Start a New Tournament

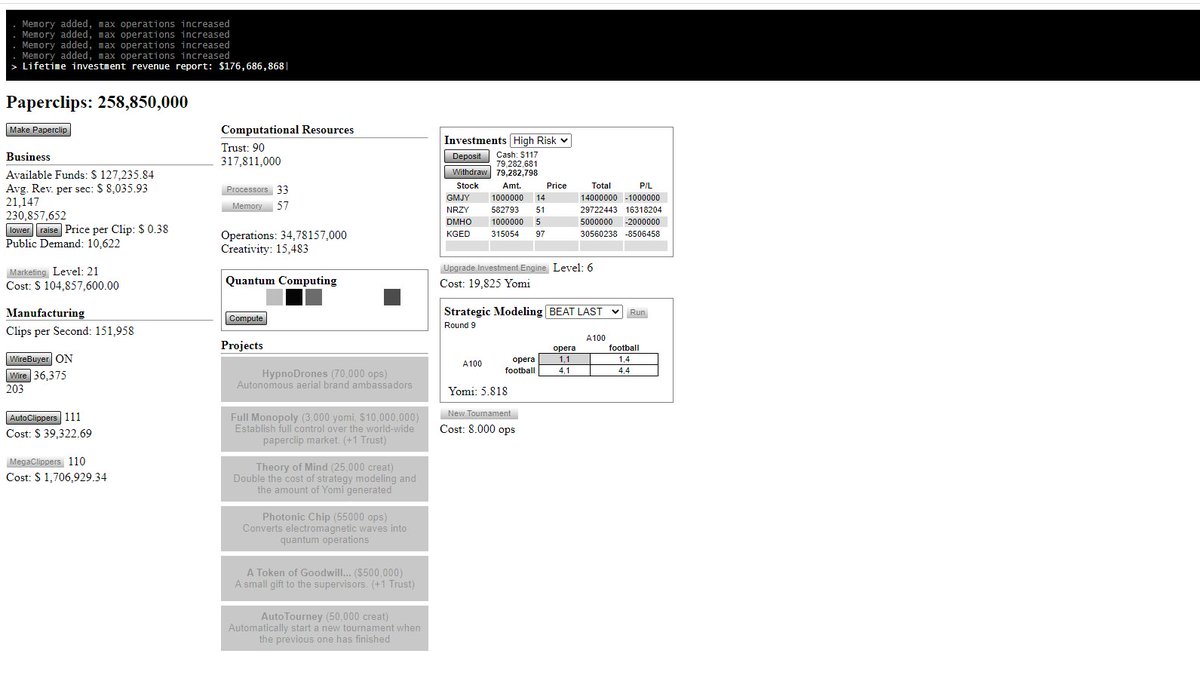[x=479, y=413]
